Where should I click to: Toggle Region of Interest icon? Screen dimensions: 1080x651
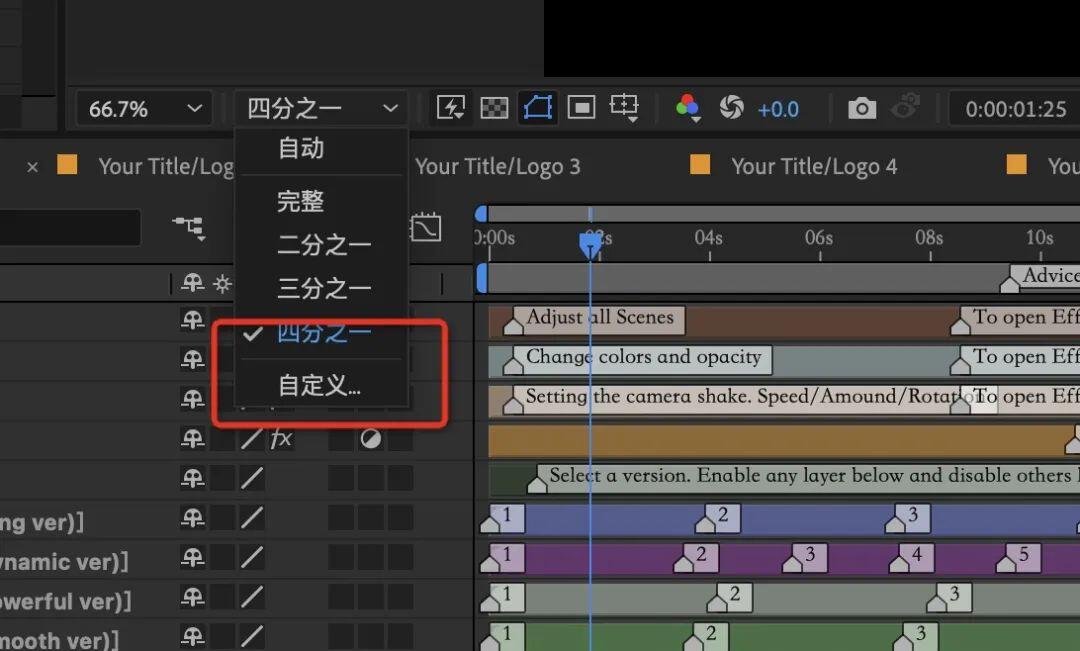581,107
